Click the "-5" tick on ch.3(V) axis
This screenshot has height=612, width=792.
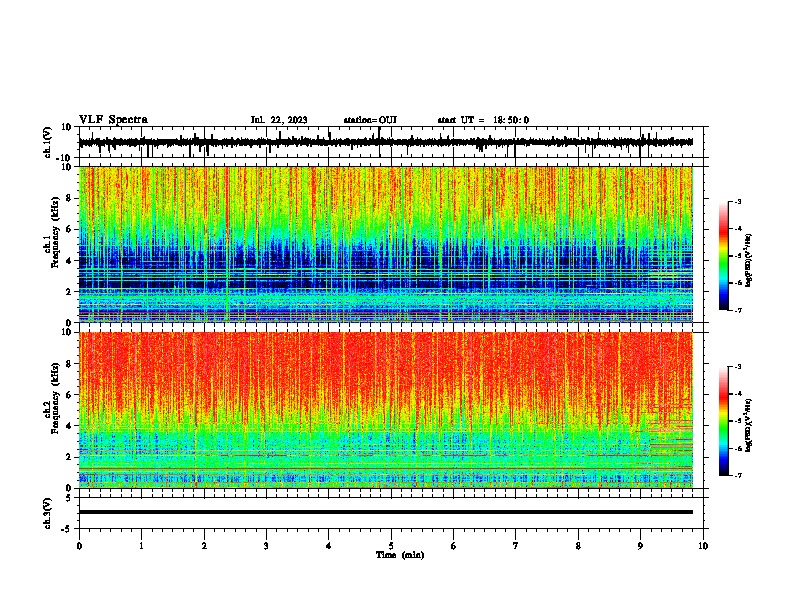point(67,529)
